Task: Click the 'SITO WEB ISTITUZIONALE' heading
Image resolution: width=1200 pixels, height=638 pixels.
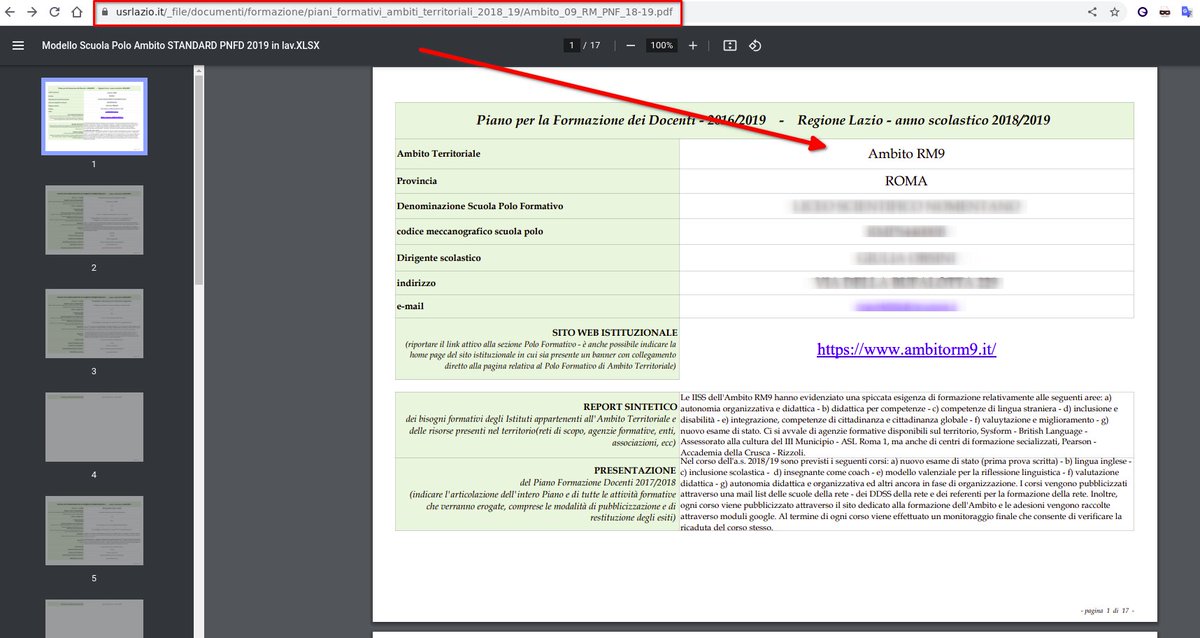Action: coord(615,331)
